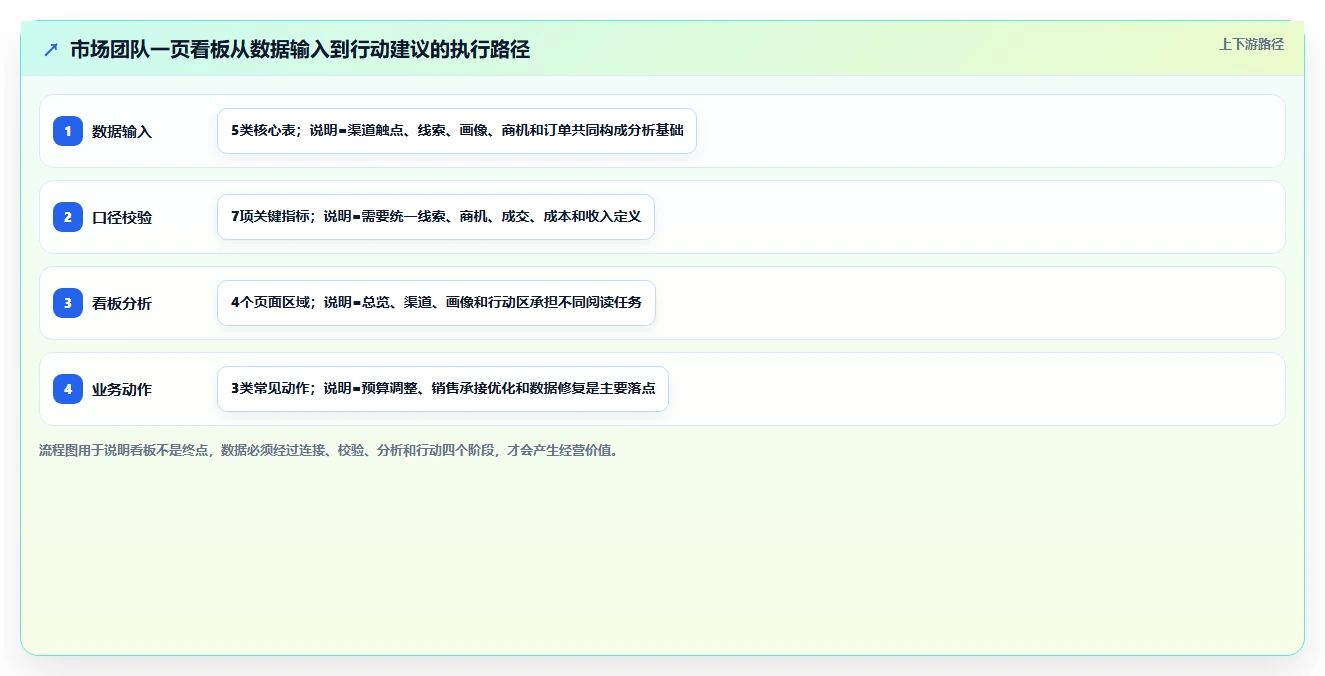This screenshot has height=676, width=1325.
Task: Click the 业务动作 step label
Action: (x=122, y=389)
